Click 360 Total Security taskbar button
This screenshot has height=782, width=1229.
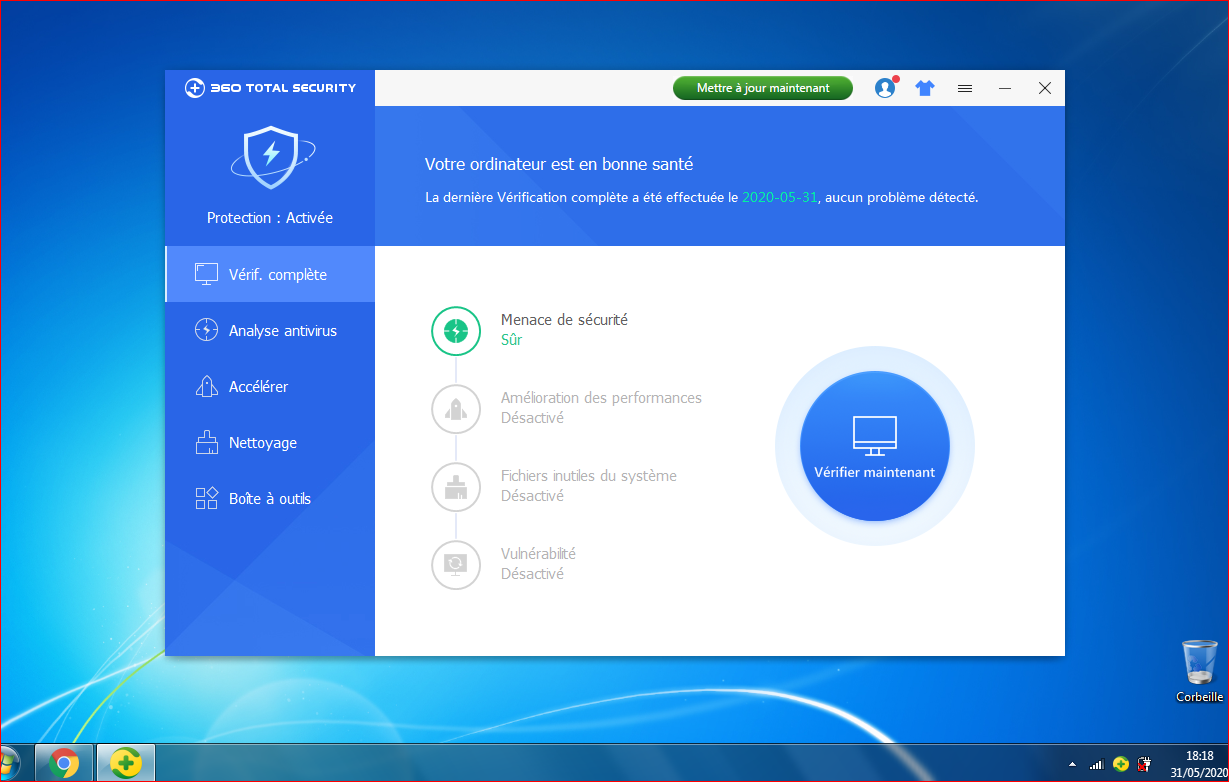[126, 763]
